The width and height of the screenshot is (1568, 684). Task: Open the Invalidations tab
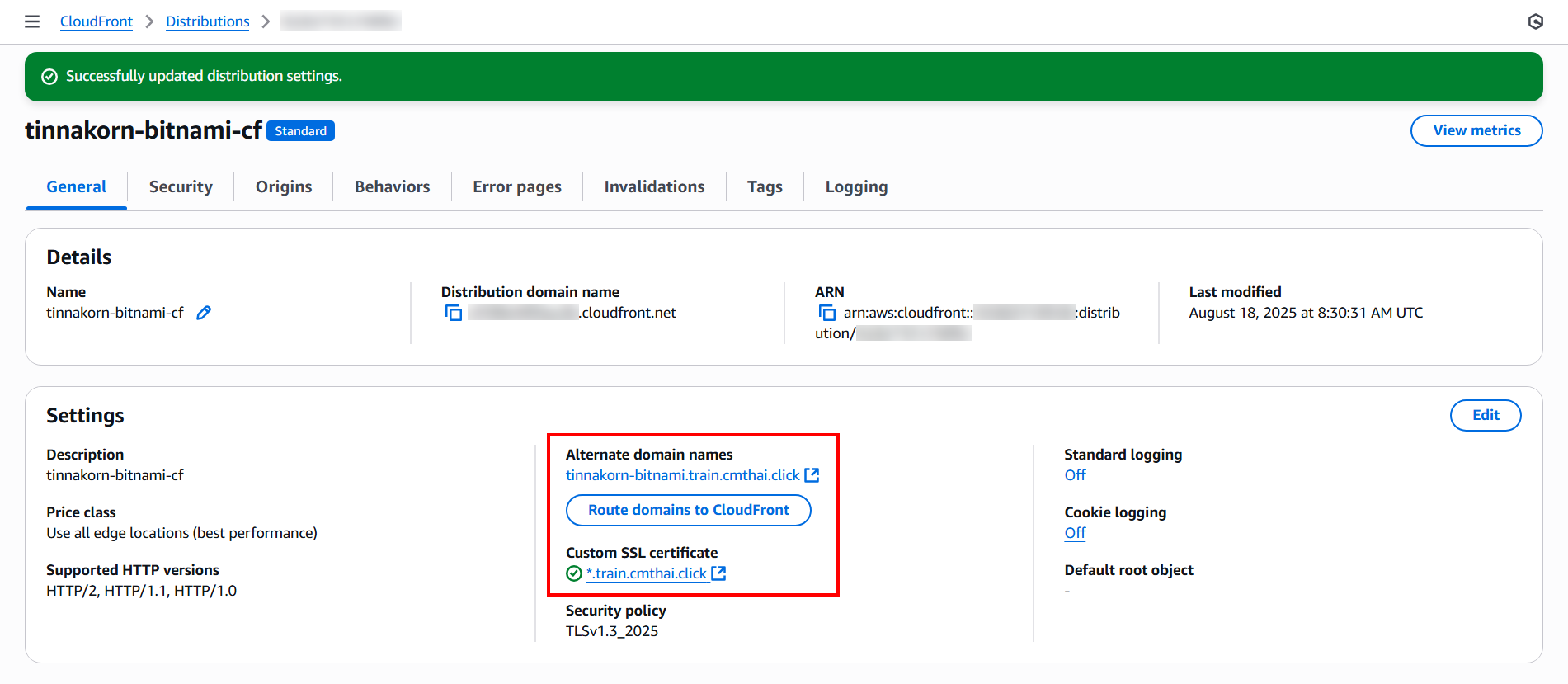(654, 187)
